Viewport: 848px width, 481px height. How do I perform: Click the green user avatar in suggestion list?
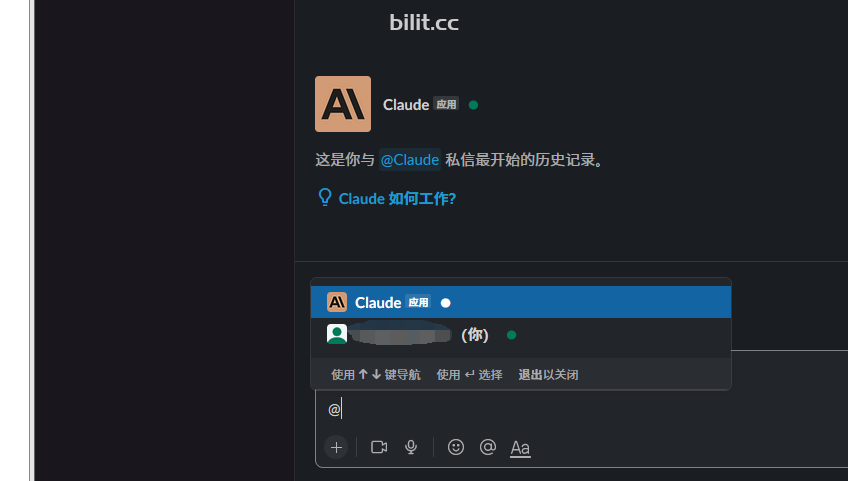(337, 334)
